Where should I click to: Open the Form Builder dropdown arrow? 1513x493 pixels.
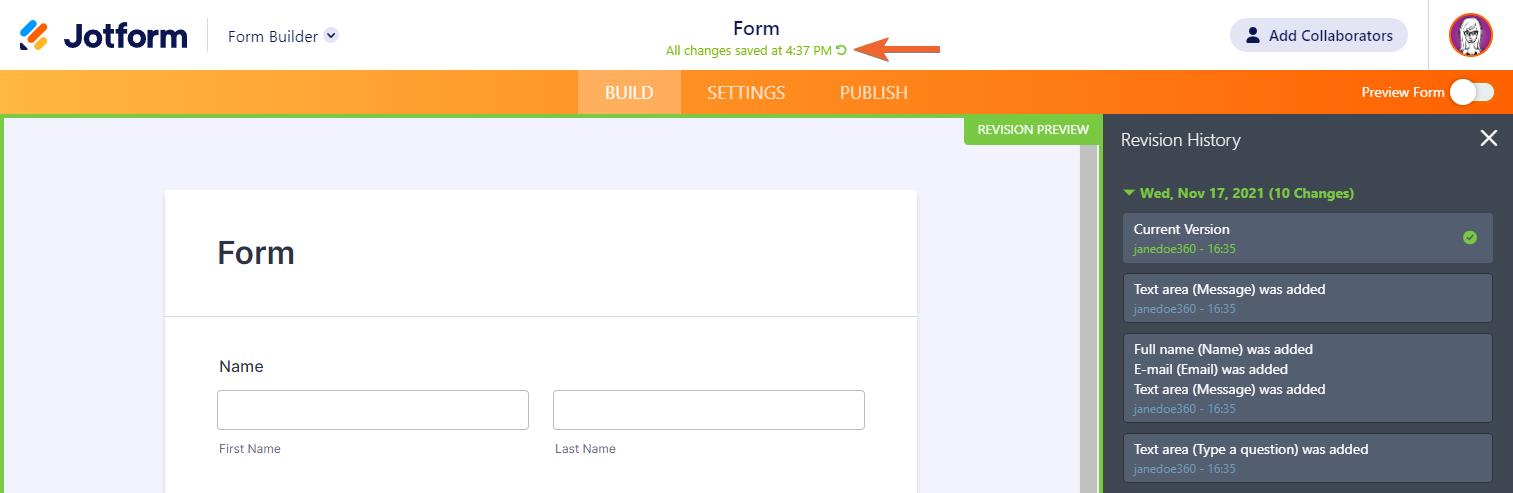pyautogui.click(x=331, y=36)
